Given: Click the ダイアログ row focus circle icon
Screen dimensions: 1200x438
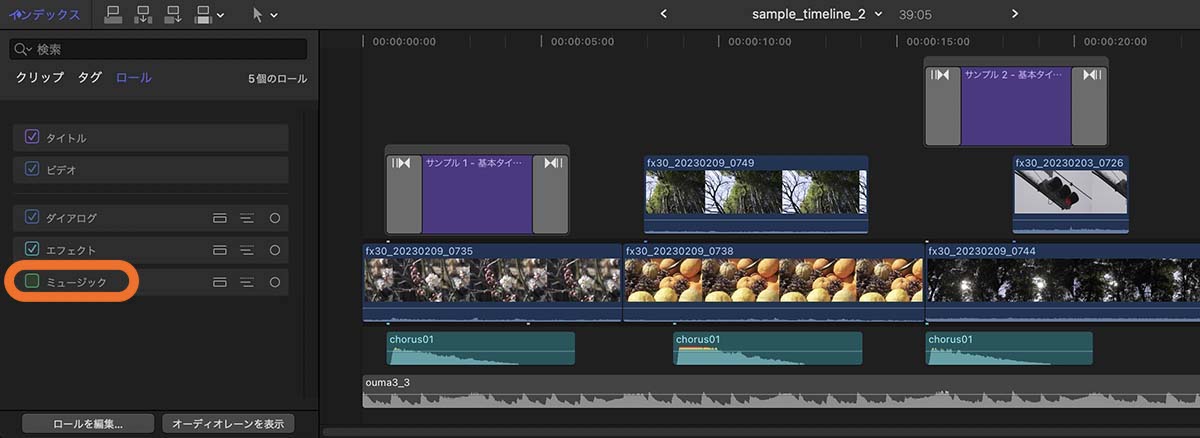Looking at the screenshot, I should tap(275, 217).
